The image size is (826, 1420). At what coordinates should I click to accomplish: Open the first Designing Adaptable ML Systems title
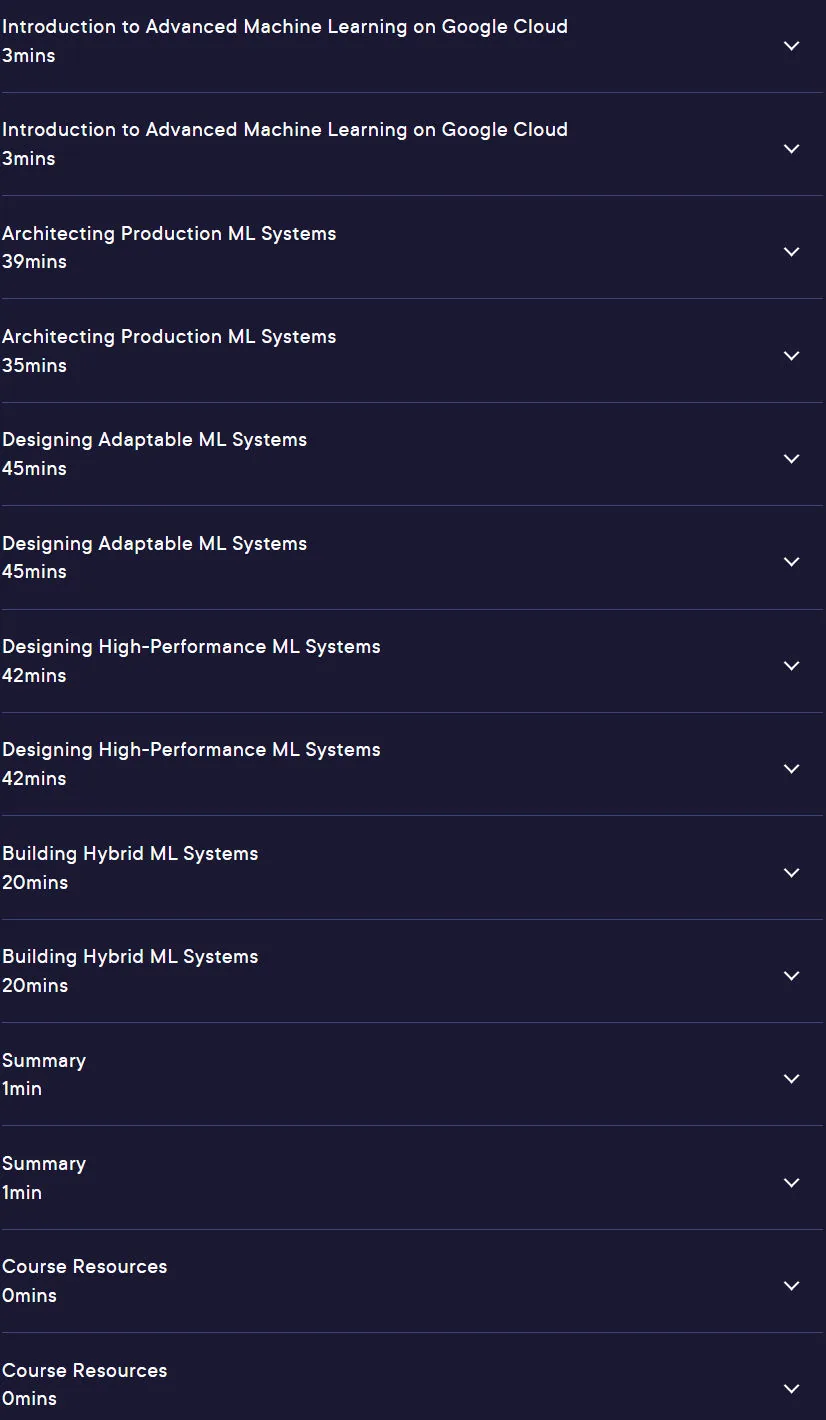[x=154, y=440]
